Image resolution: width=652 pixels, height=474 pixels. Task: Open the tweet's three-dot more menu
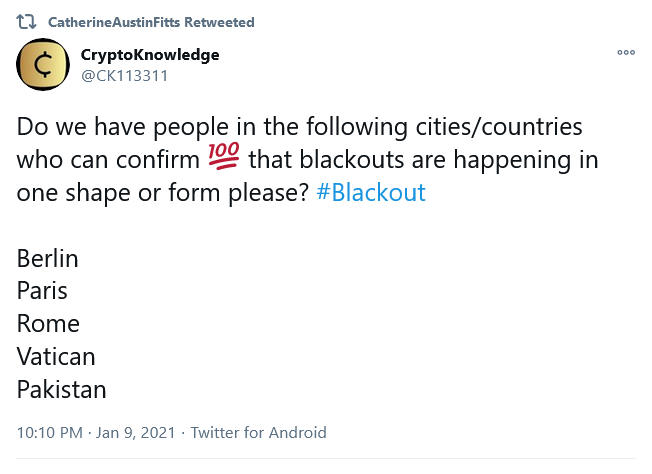pos(626,53)
